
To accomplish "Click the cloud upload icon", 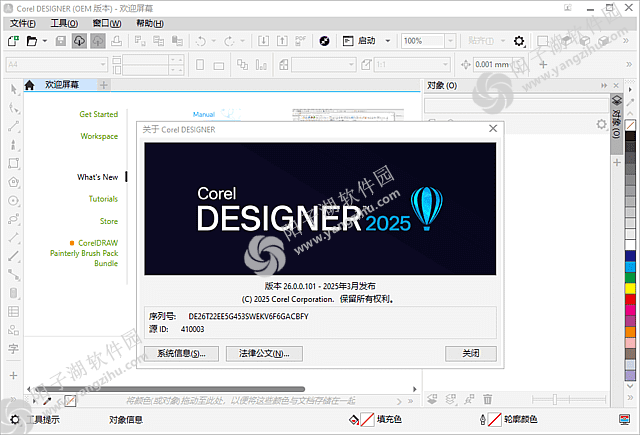I will [98, 41].
